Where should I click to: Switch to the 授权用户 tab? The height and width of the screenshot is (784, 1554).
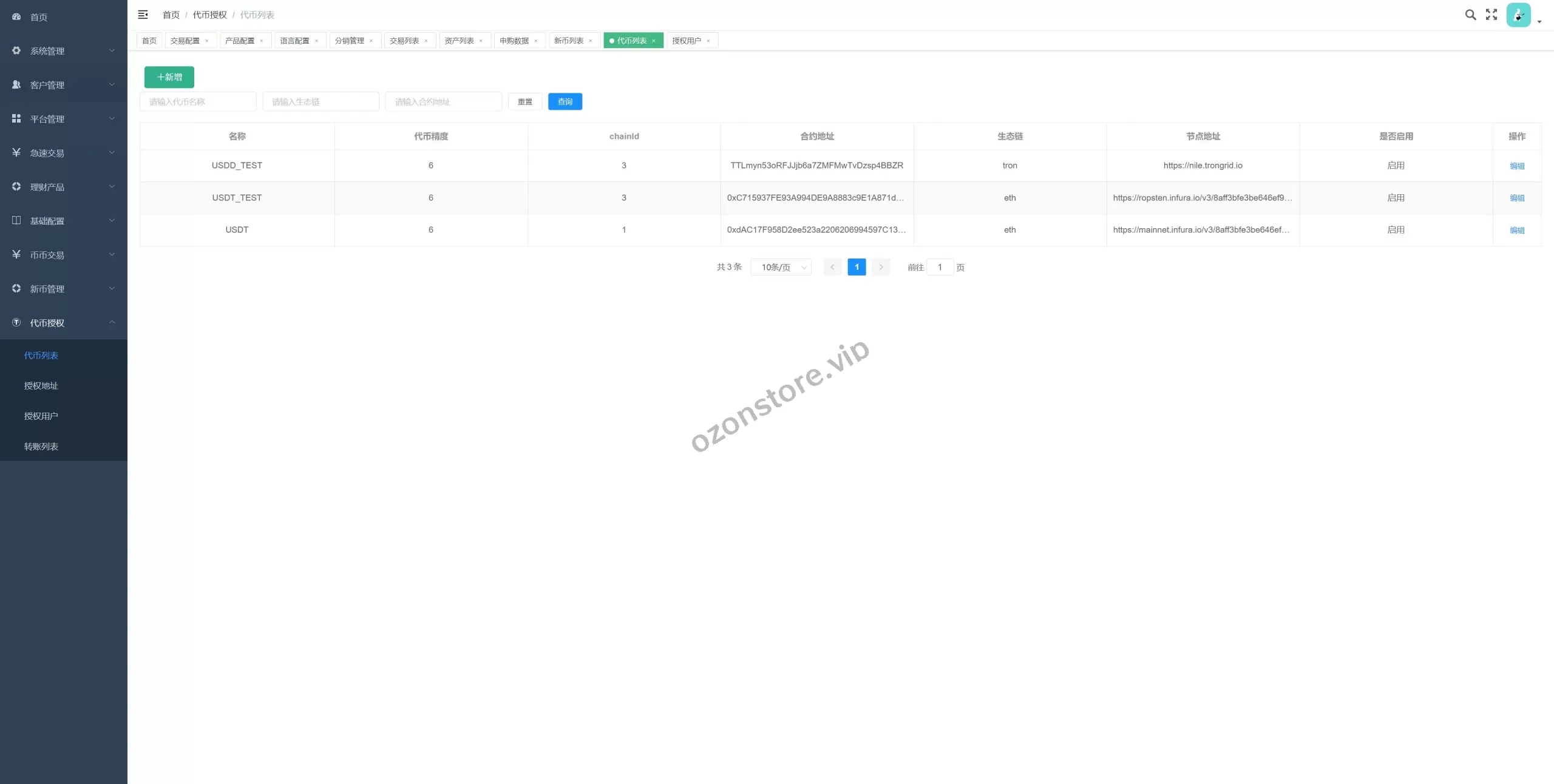coord(687,41)
